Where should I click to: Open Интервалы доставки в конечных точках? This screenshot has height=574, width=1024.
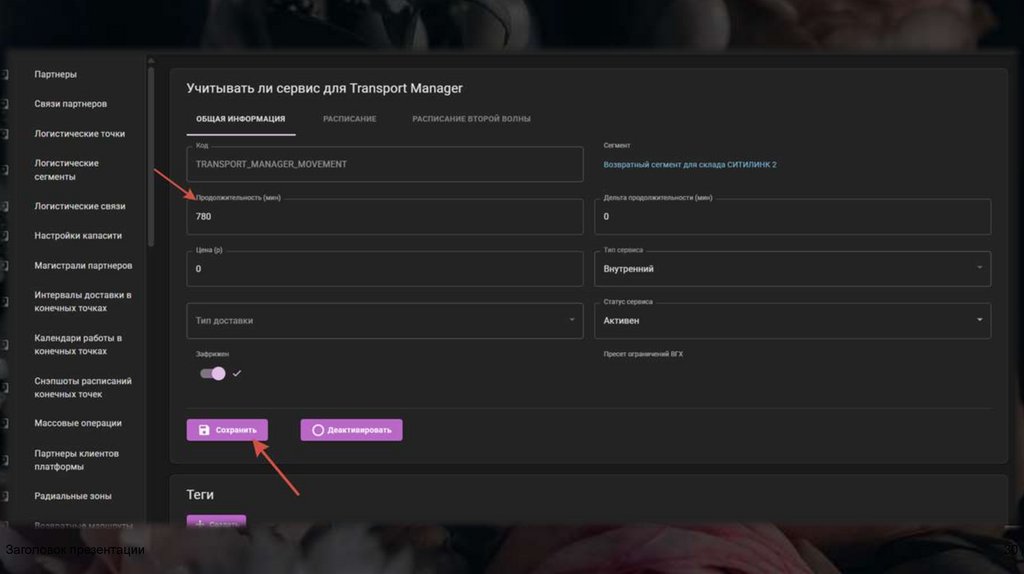click(x=83, y=302)
